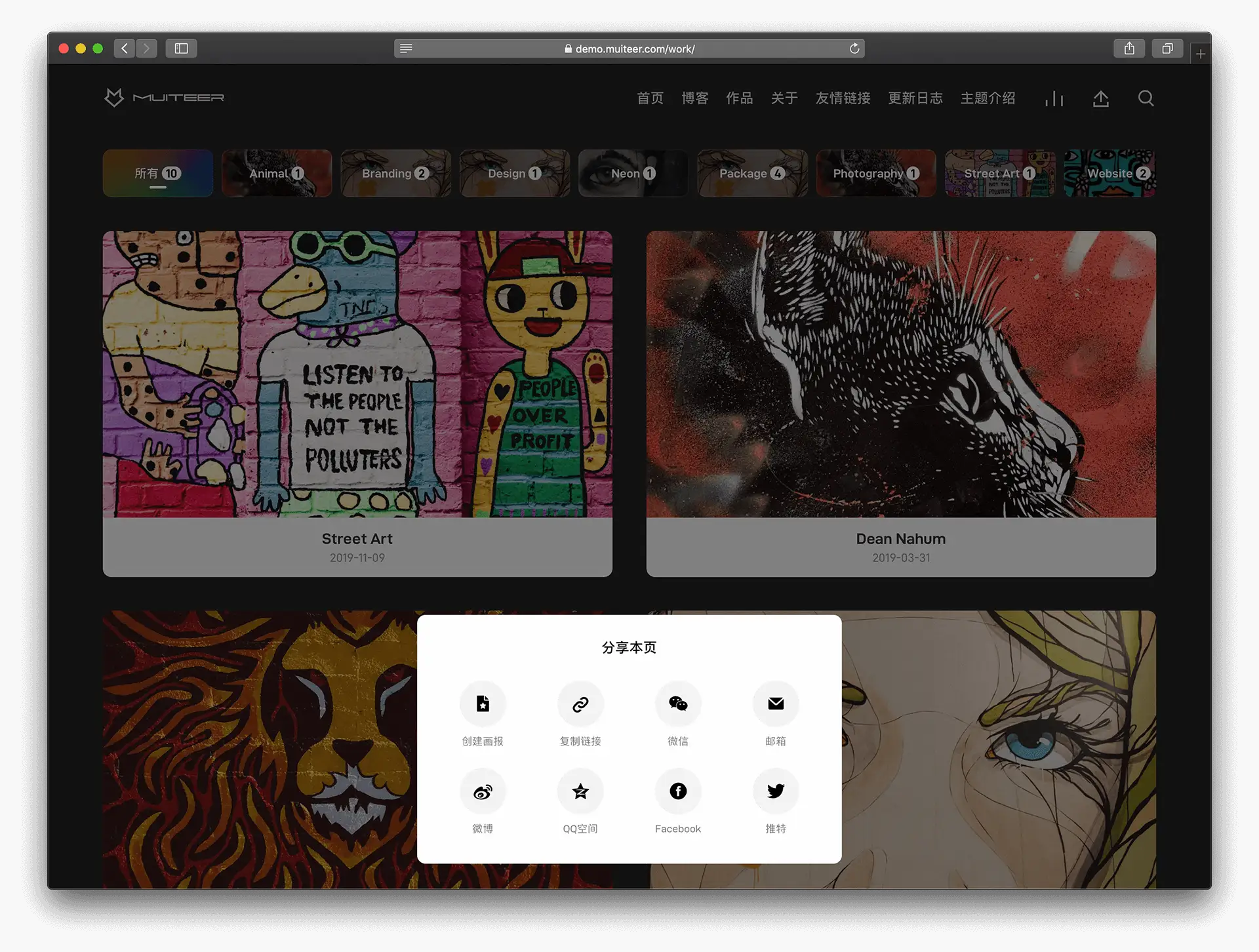
Task: Share to Facebook icon
Action: click(x=678, y=791)
